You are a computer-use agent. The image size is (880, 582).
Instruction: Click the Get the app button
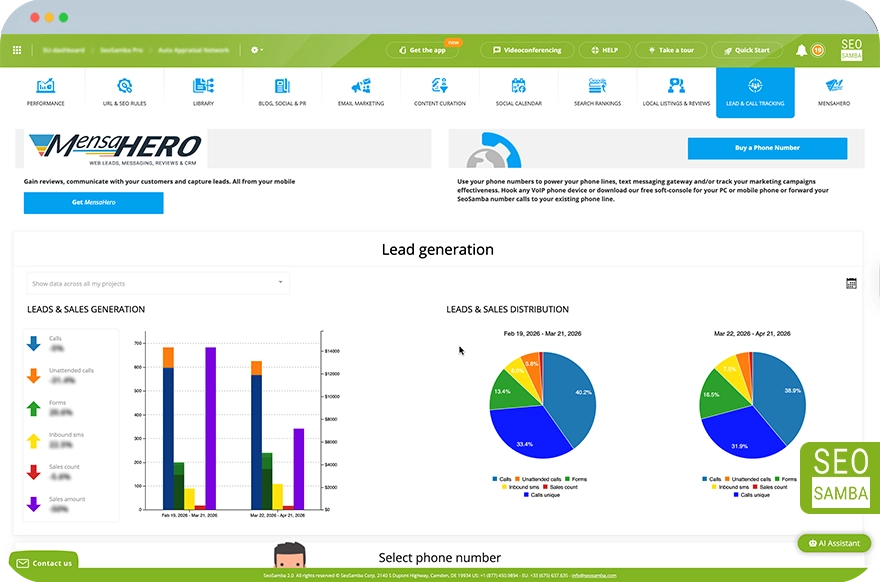click(x=422, y=50)
